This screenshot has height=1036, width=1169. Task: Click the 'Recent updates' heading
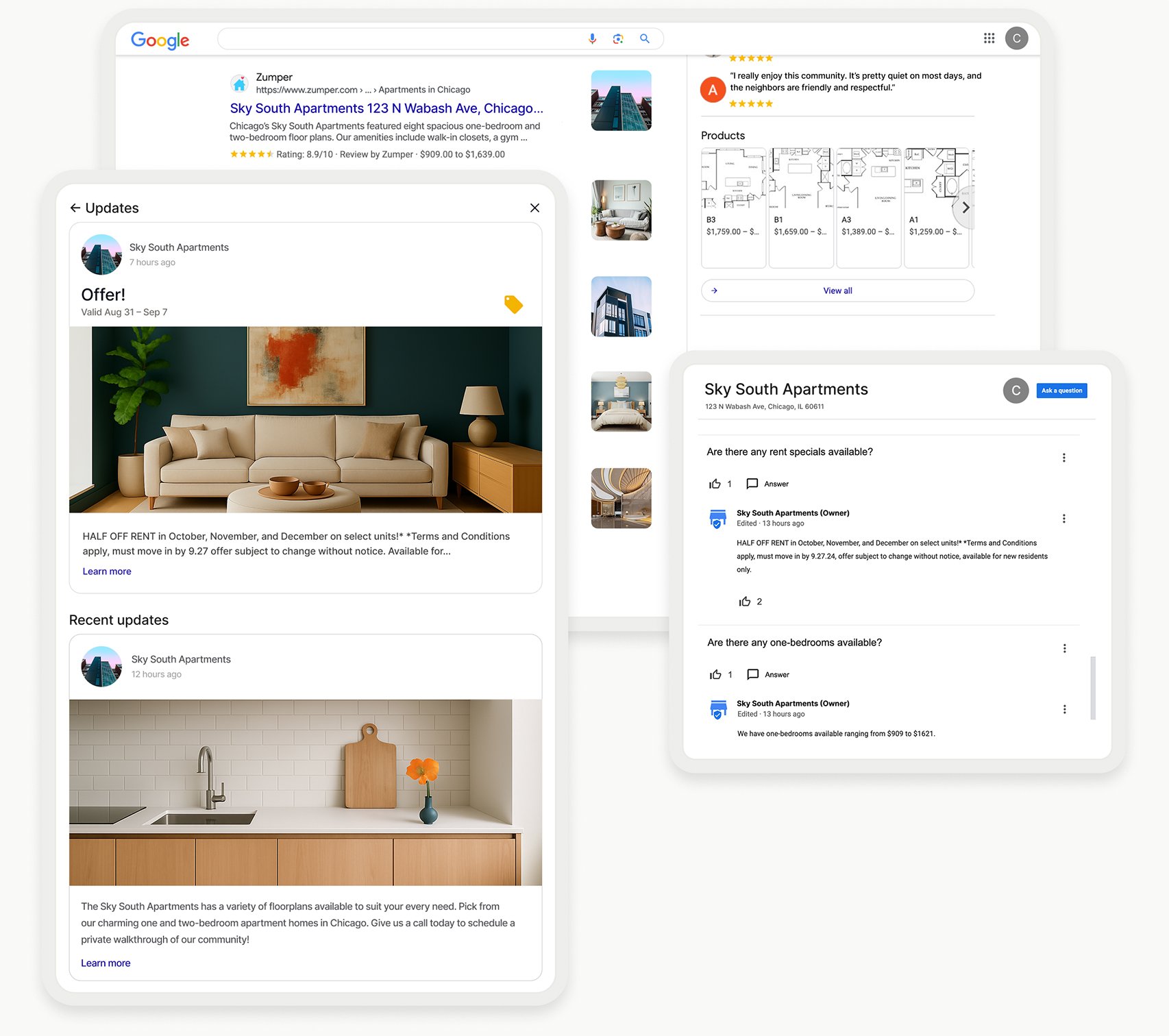(x=119, y=620)
